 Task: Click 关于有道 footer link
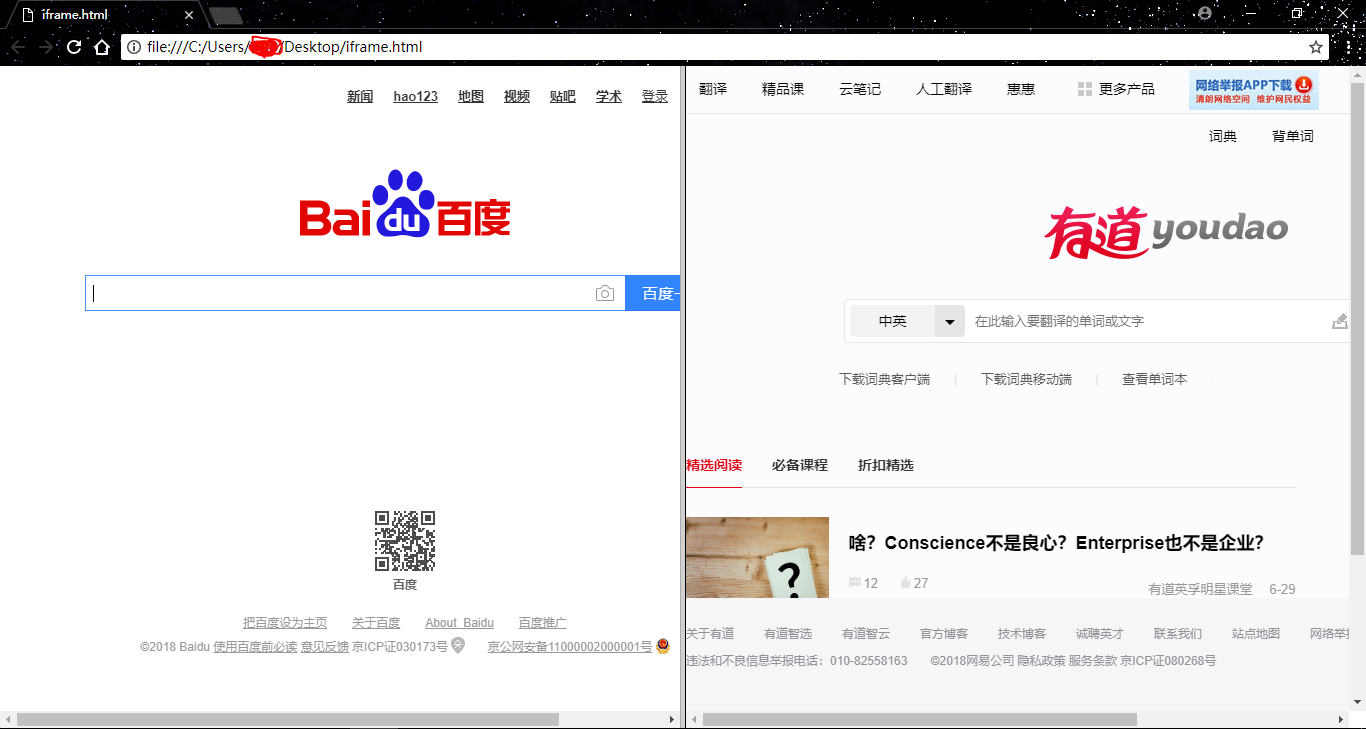710,633
